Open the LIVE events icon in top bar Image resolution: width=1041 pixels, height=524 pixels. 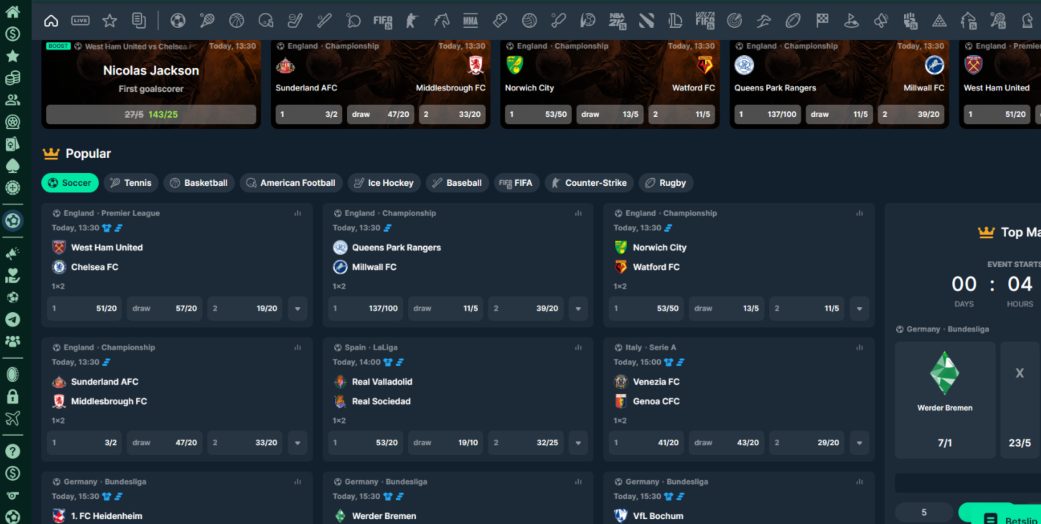click(x=80, y=21)
